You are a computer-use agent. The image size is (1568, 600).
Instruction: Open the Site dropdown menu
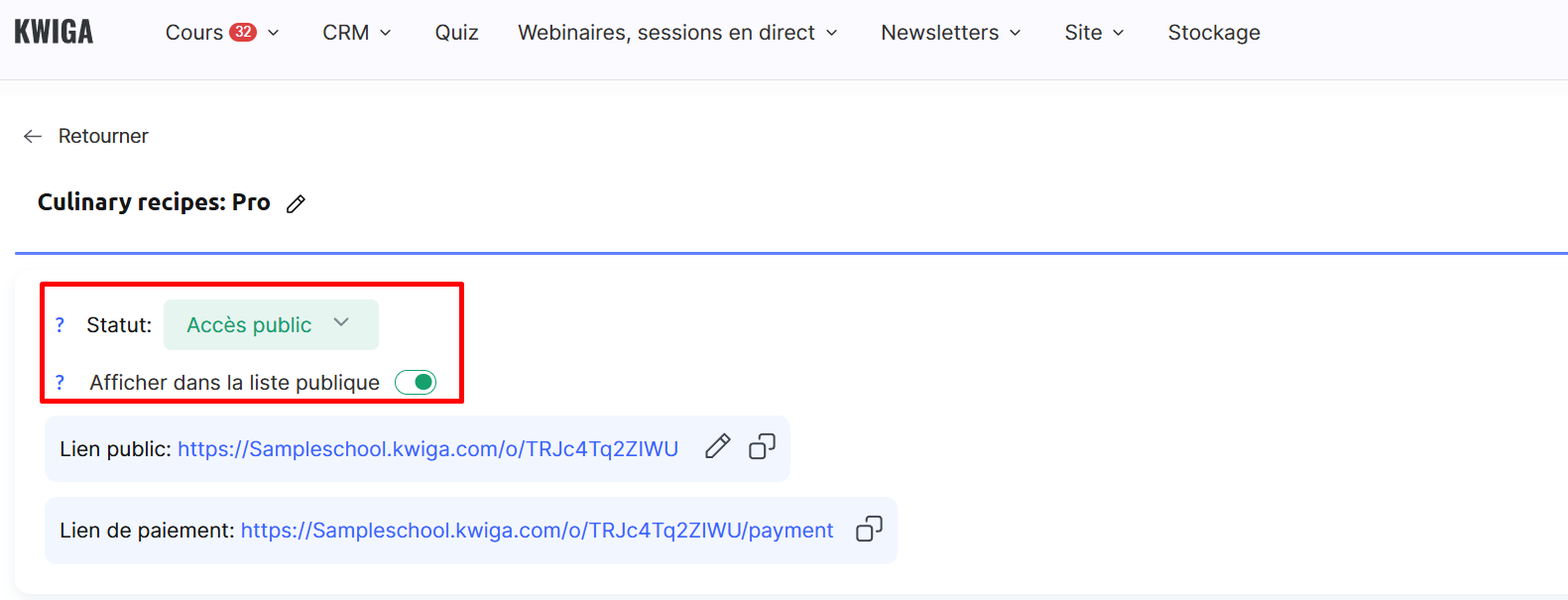[x=1094, y=33]
